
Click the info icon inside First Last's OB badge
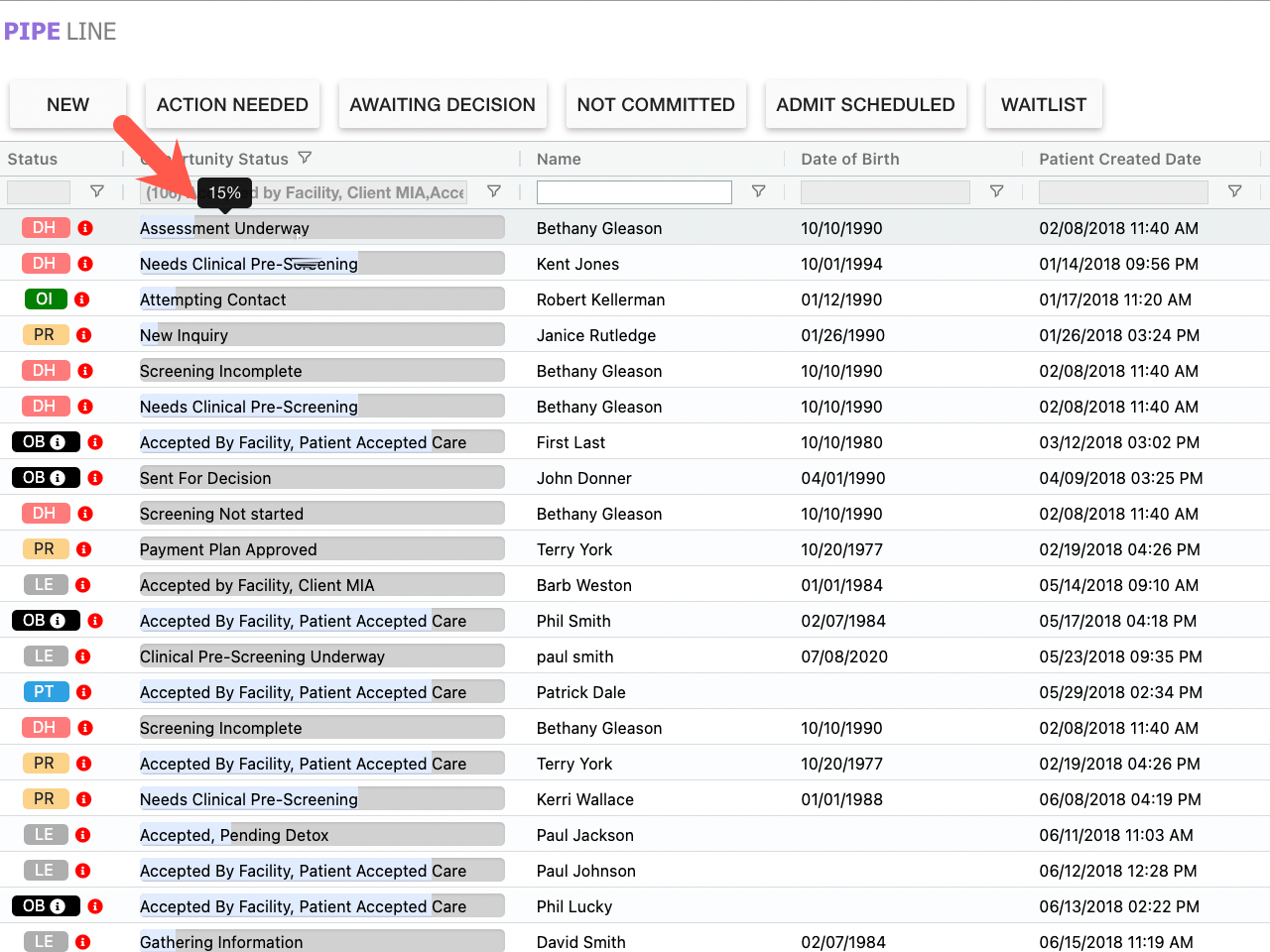58,442
